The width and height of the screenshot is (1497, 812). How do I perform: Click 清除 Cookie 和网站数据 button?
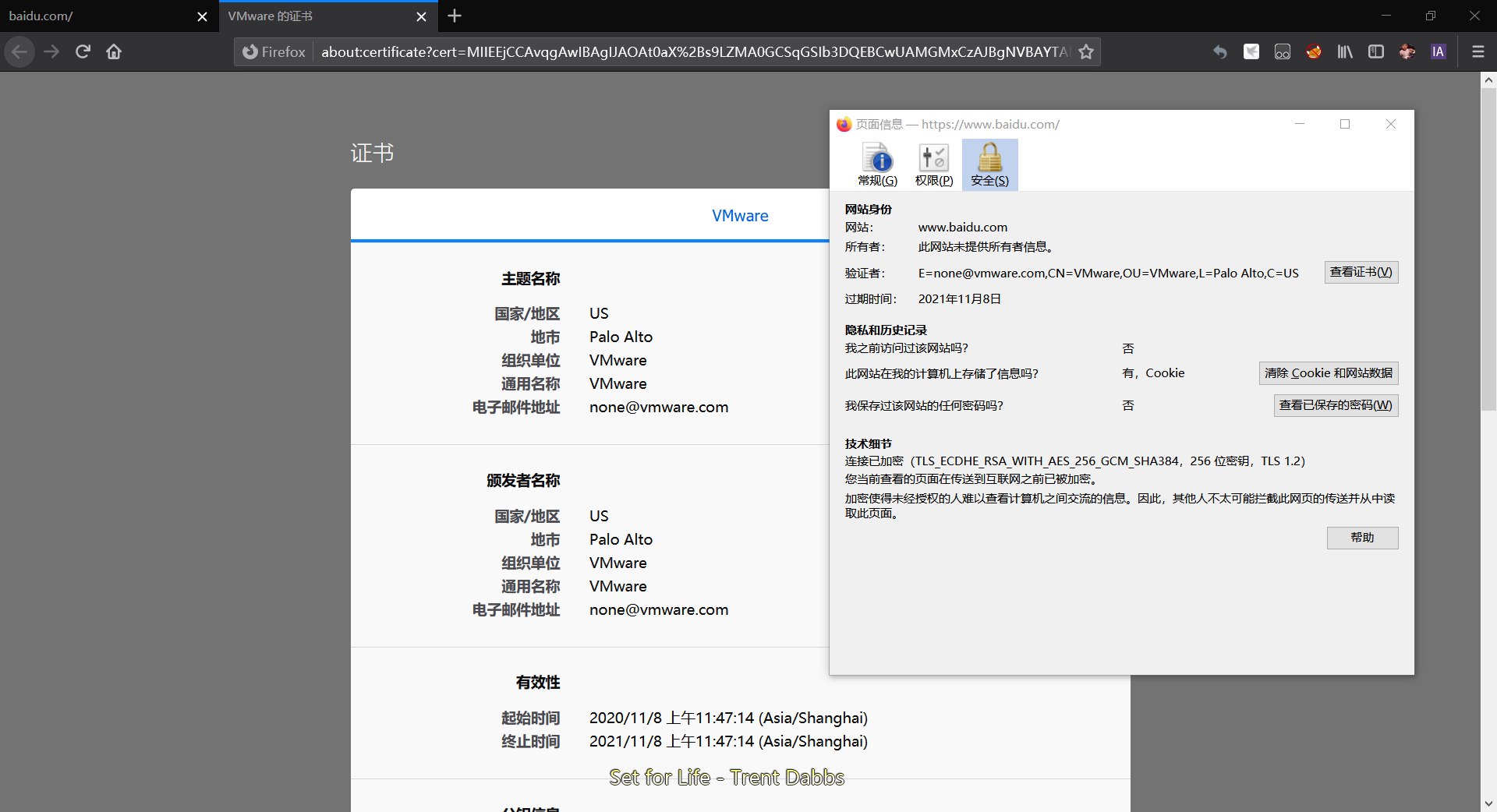[1329, 373]
